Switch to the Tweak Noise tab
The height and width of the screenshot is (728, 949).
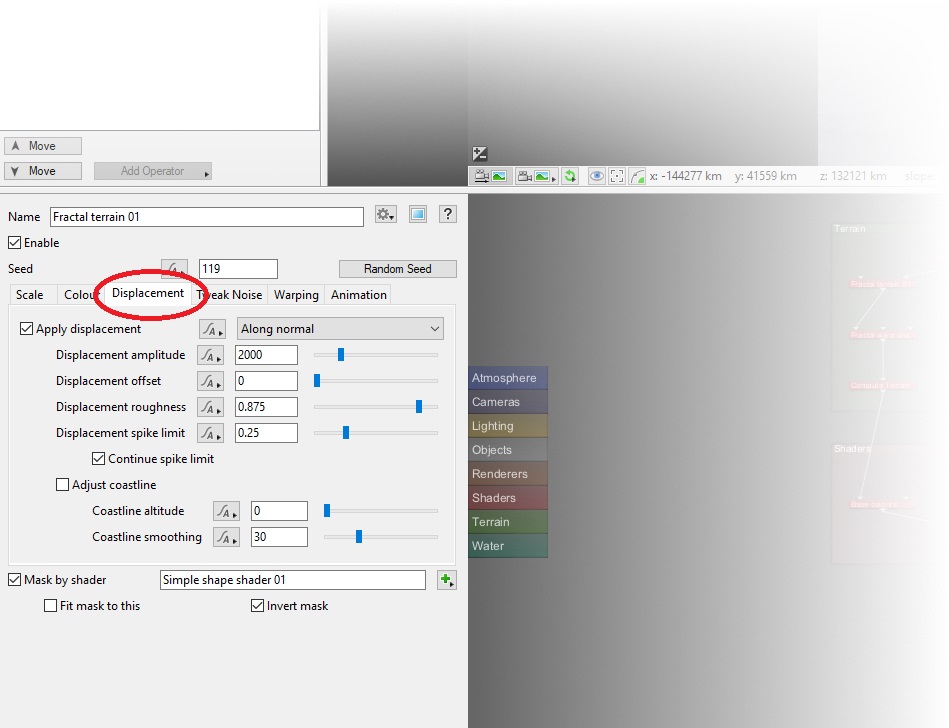point(230,295)
